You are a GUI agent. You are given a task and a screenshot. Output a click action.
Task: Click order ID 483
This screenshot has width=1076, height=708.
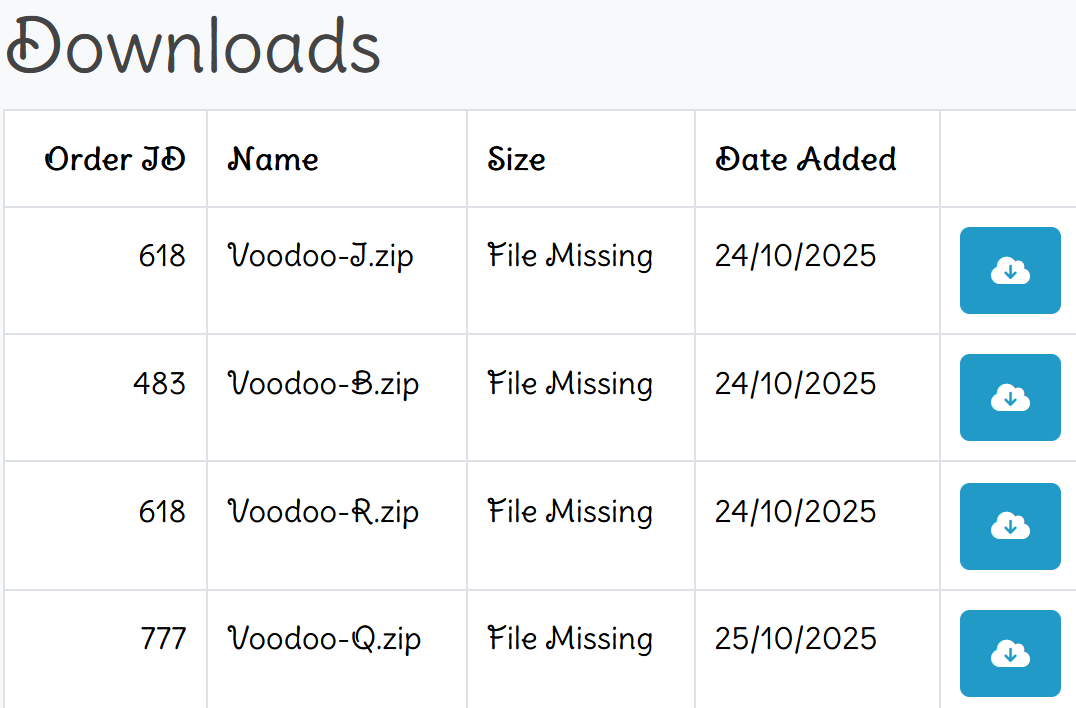point(160,384)
